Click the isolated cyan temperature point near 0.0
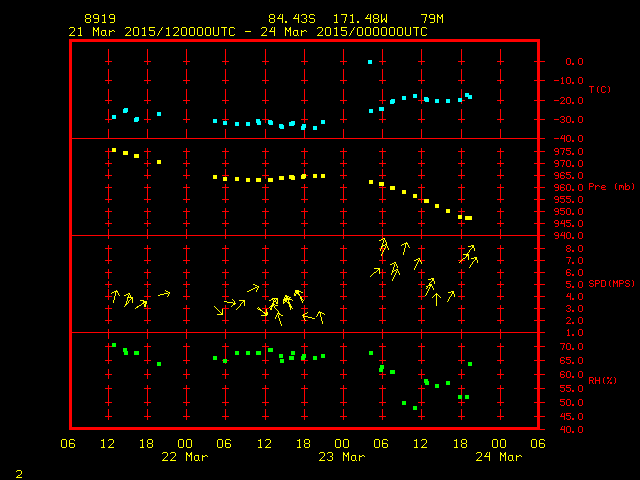 coord(370,62)
